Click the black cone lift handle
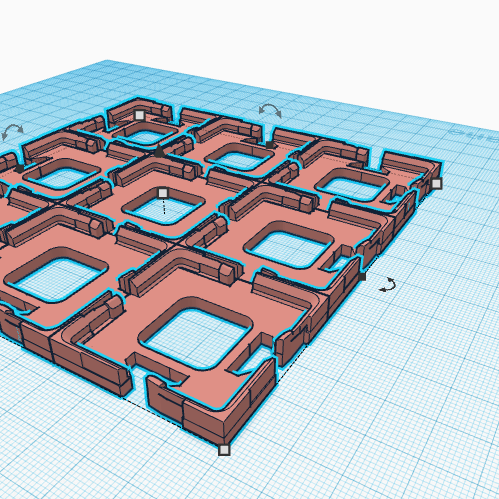 point(159,151)
